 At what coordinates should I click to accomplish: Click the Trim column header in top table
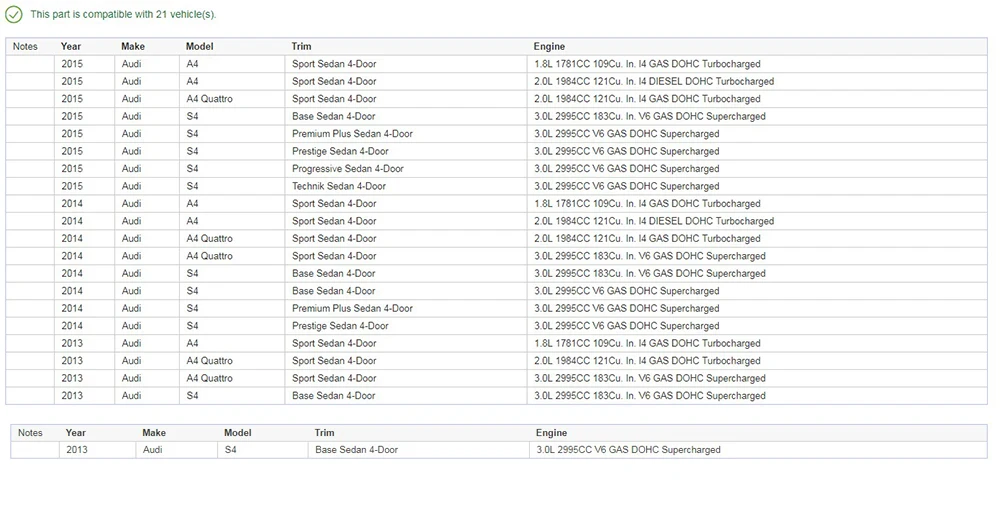coord(302,46)
